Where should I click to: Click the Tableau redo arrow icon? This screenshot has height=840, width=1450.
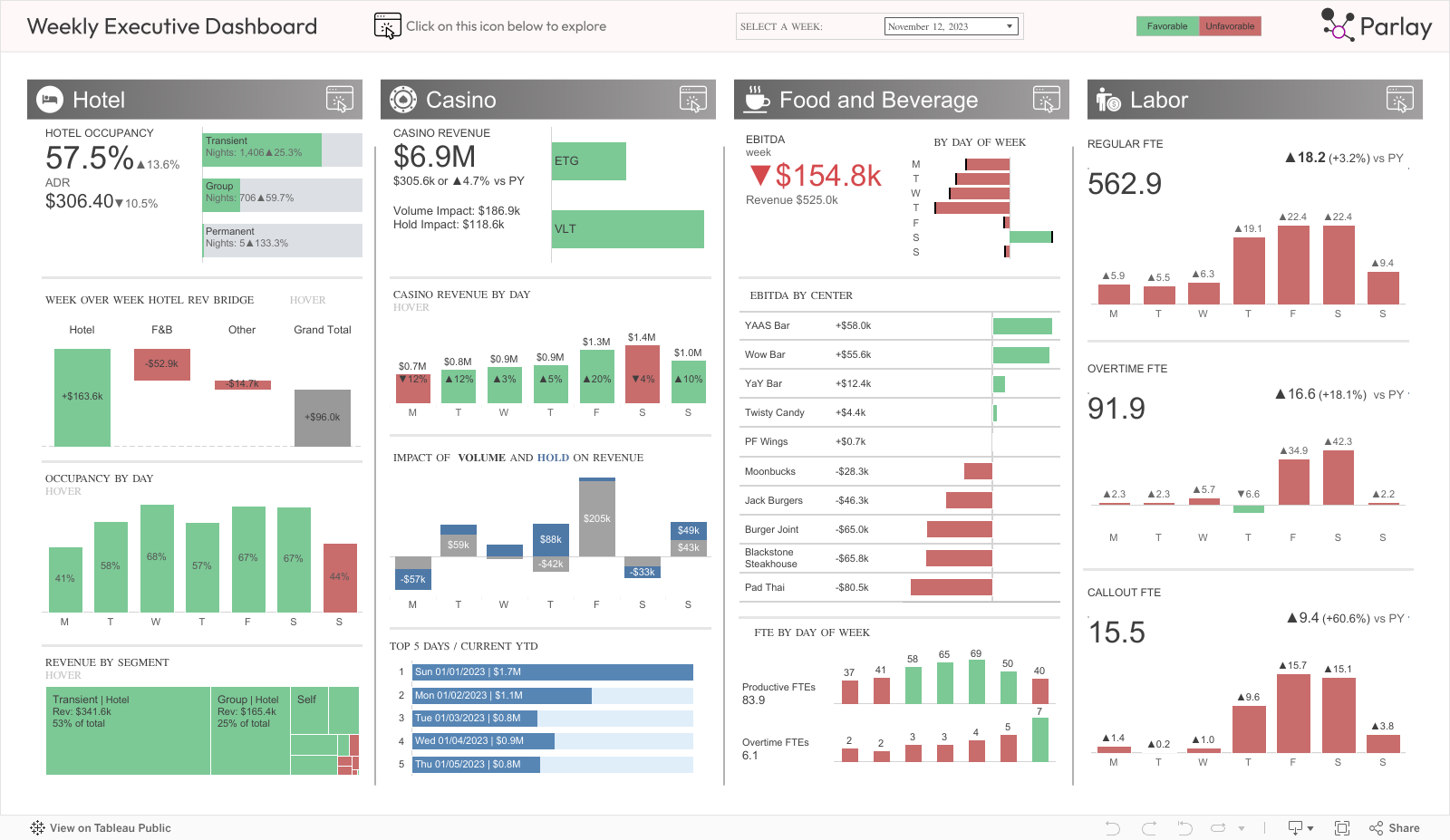coord(1149,828)
